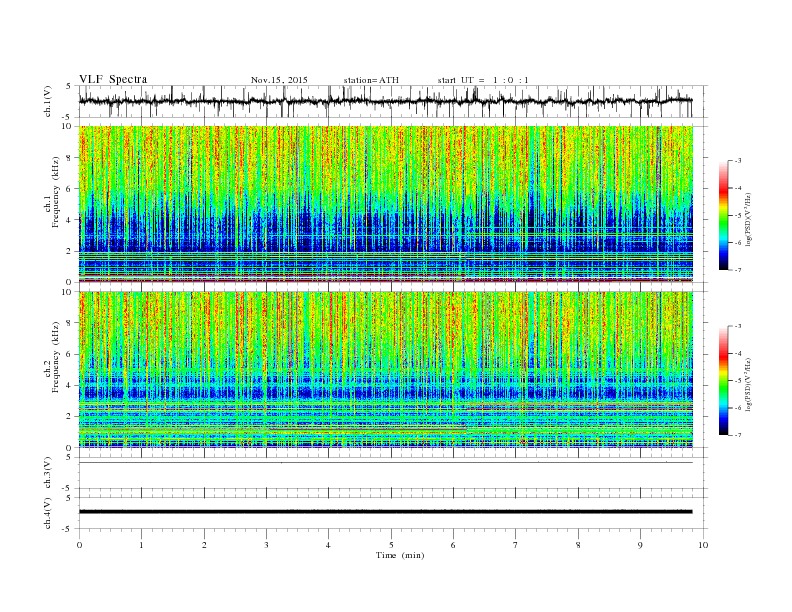Click the "-3" tick on ch.1 colorbar
The height and width of the screenshot is (612, 792).
(x=738, y=161)
